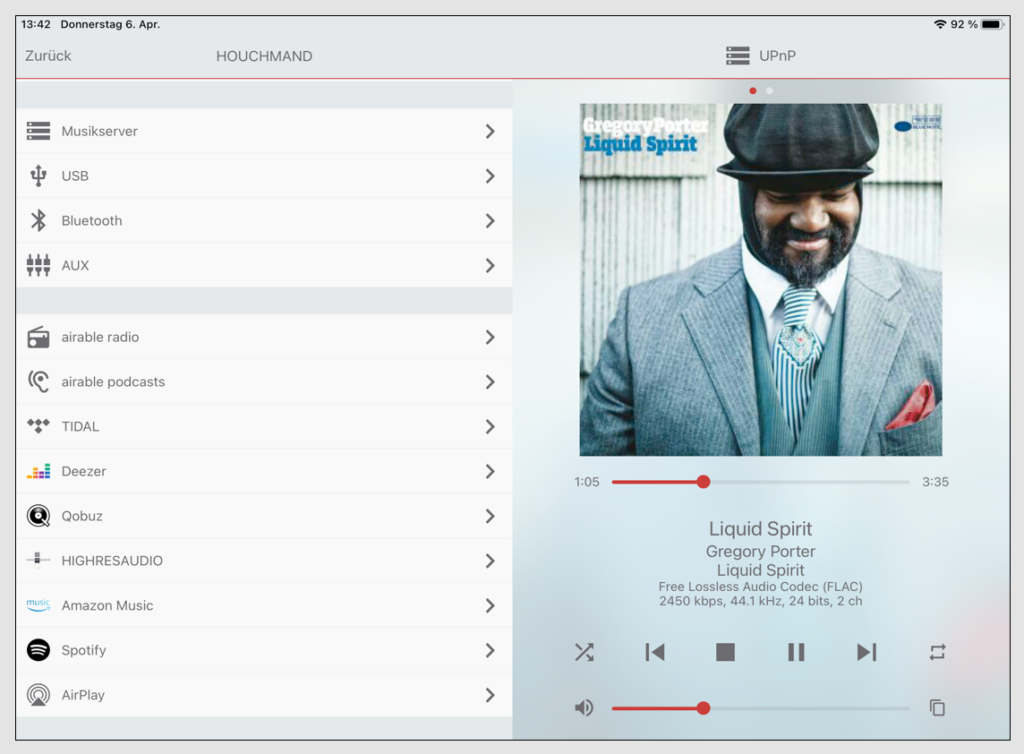Screen dimensions: 1024x754
Task: Click the volume slider
Action: pyautogui.click(x=760, y=708)
